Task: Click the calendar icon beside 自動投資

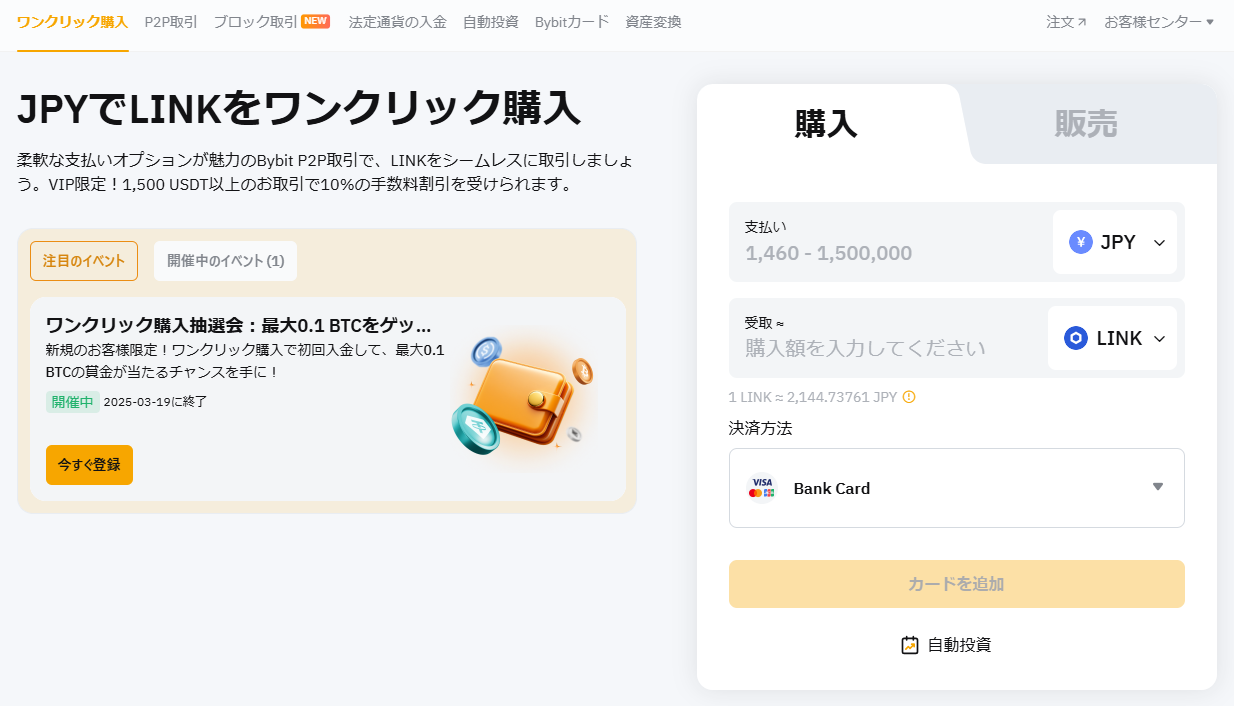Action: [908, 644]
